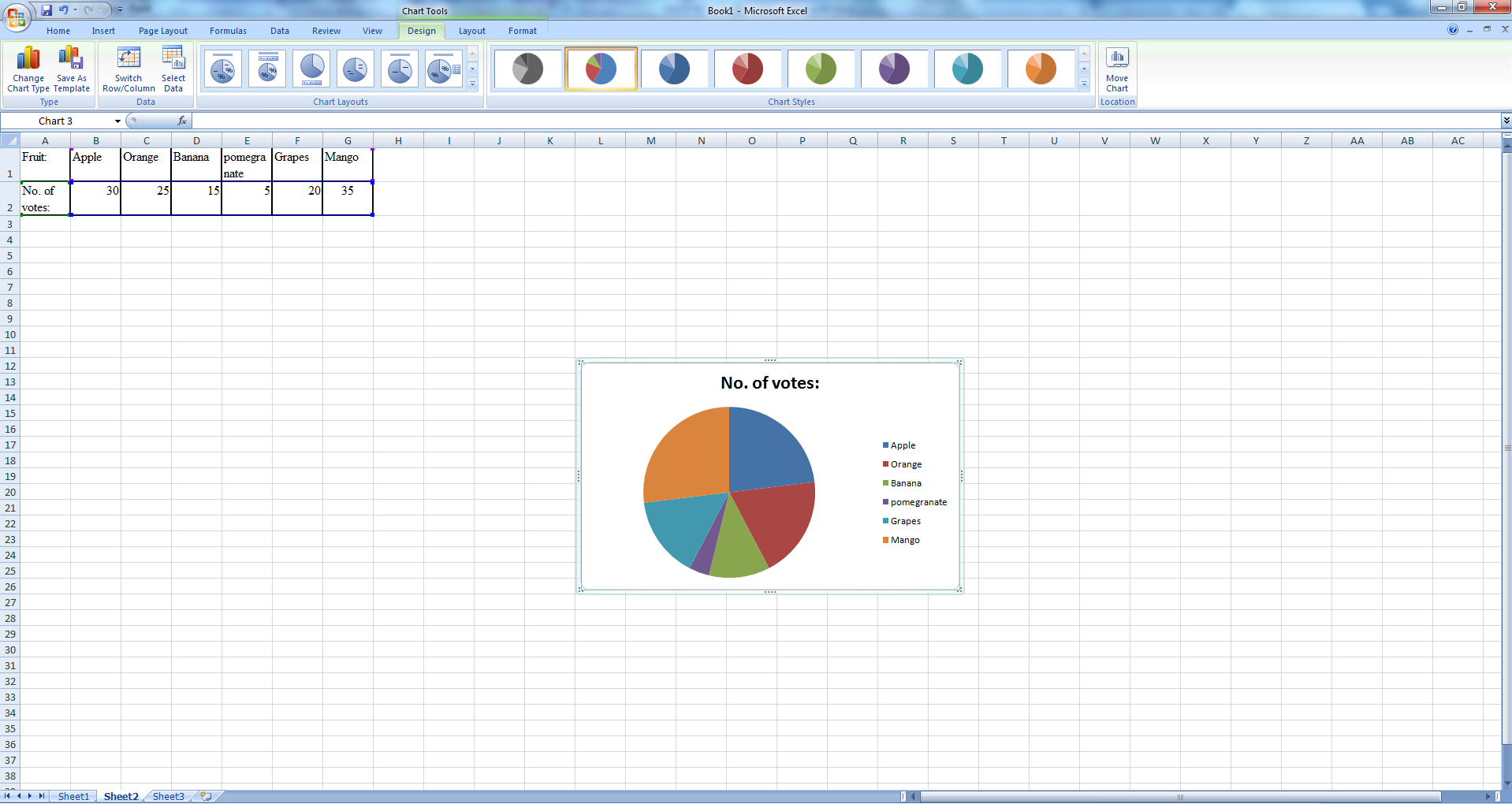This screenshot has height=804, width=1512.
Task: Switch to Sheet1 worksheet tab
Action: coord(73,796)
